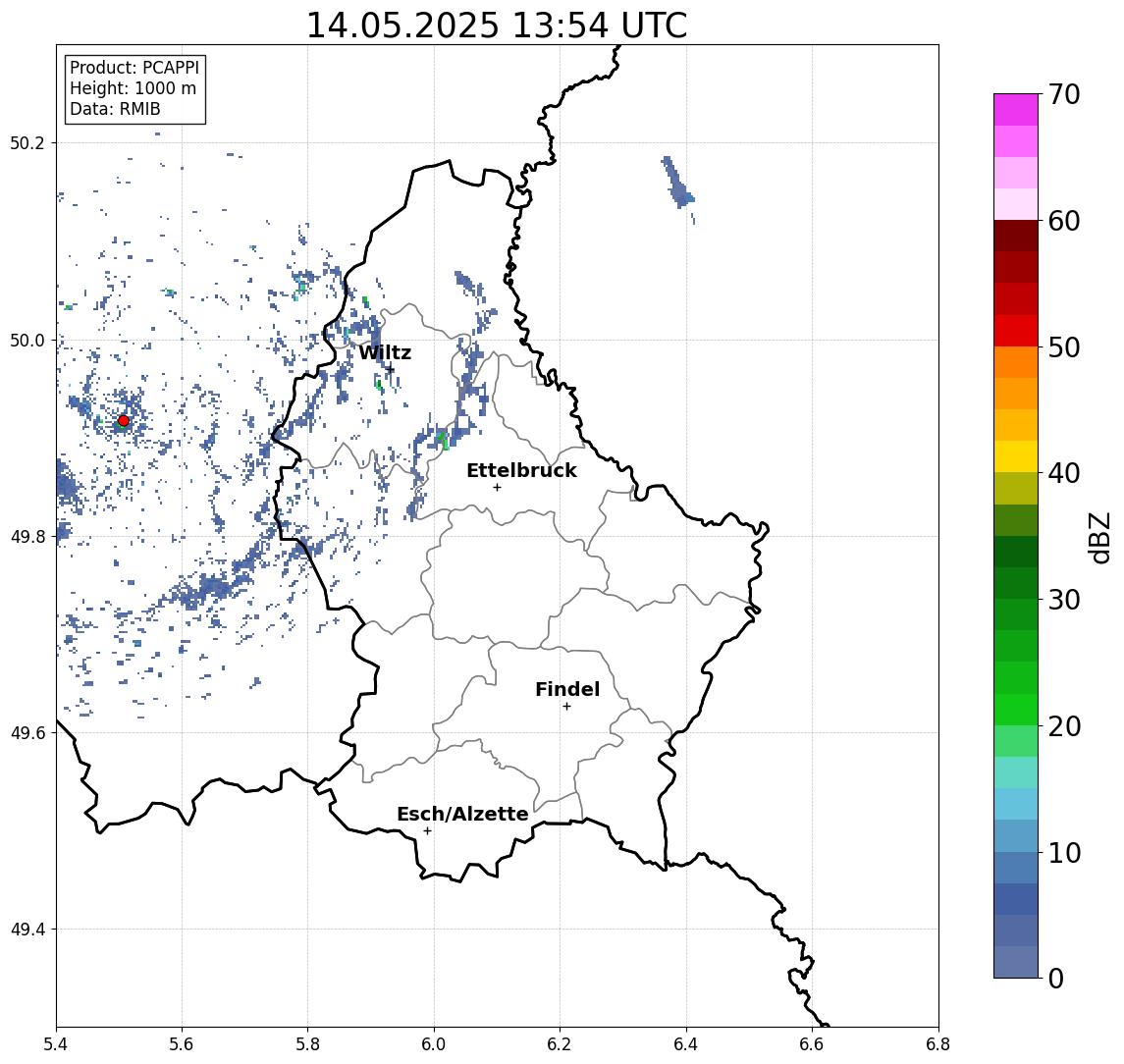Viewport: 1124px width, 1064px height.
Task: Click the colorbar tick label 20
Action: [x=1064, y=725]
